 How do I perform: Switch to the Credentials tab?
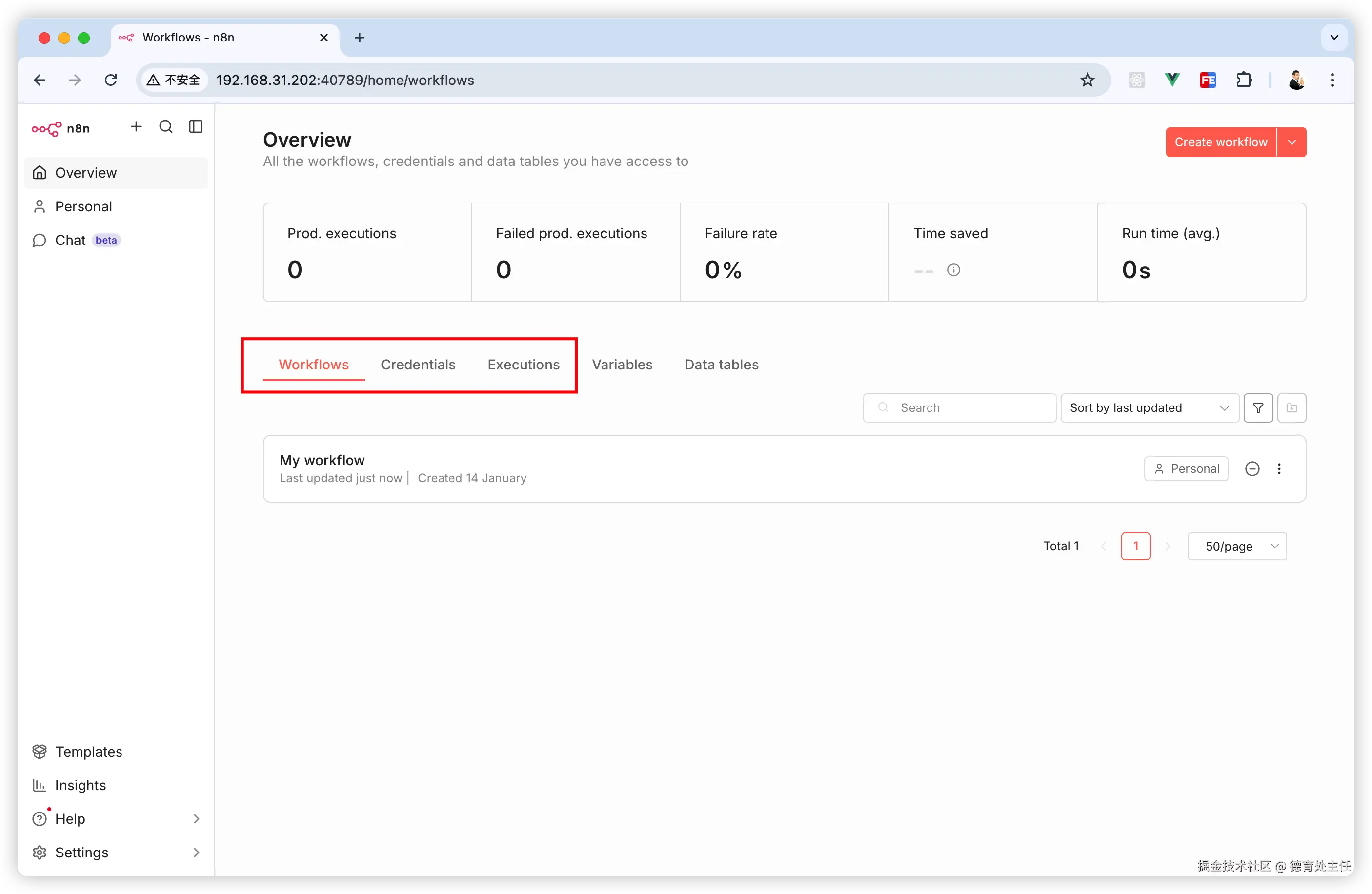tap(418, 365)
